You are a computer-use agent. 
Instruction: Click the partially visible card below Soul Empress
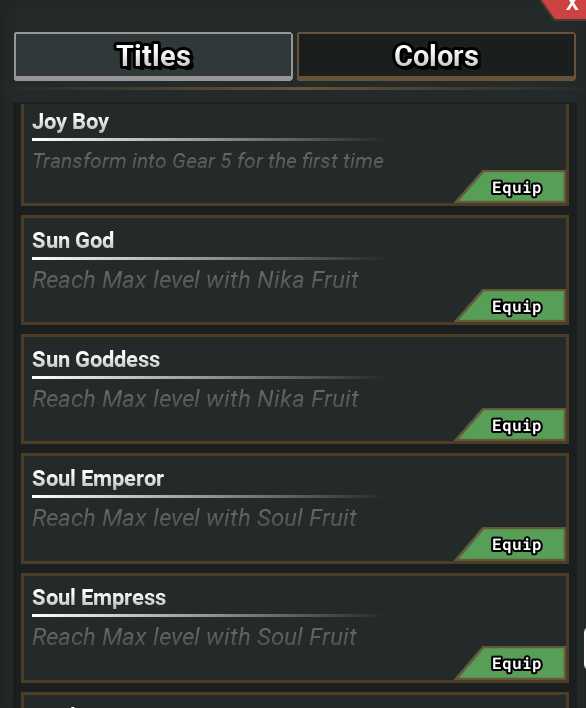pyautogui.click(x=295, y=700)
